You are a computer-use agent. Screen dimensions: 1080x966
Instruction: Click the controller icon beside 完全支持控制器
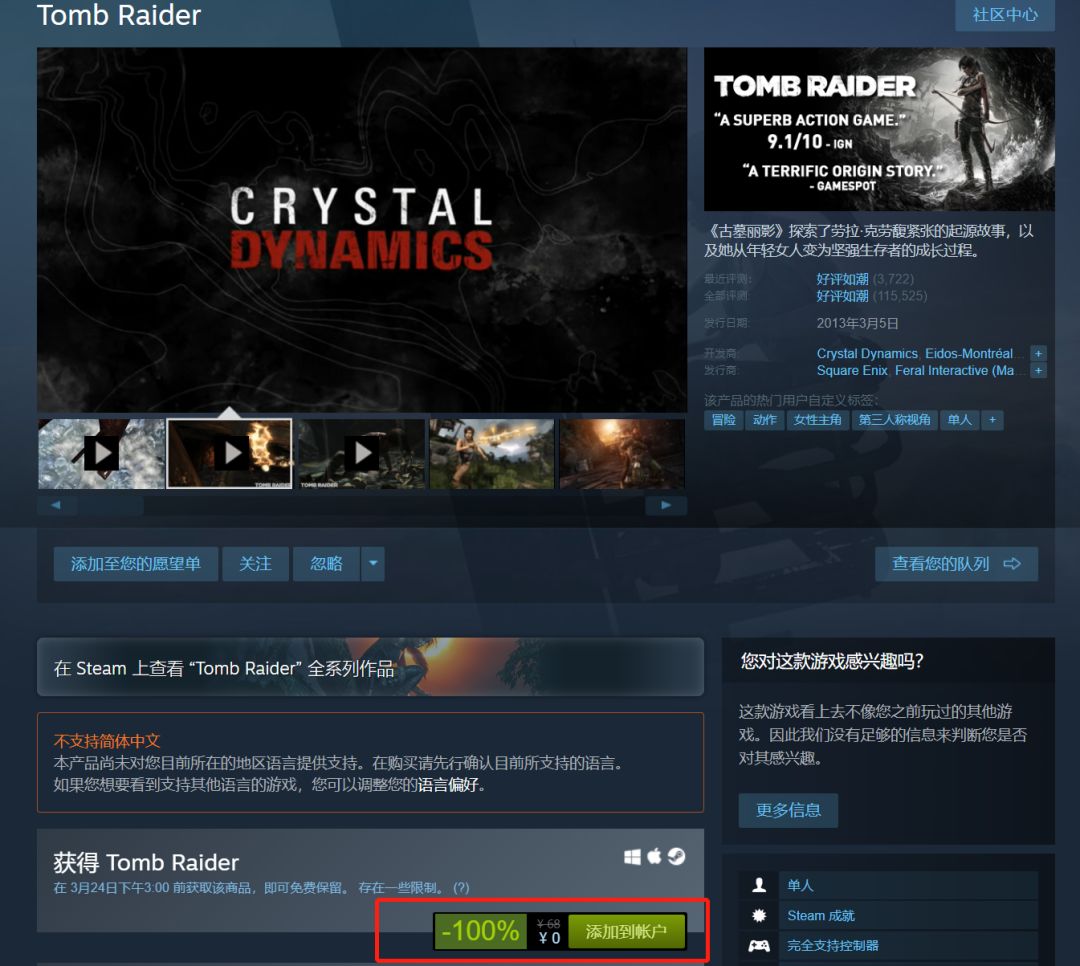758,945
